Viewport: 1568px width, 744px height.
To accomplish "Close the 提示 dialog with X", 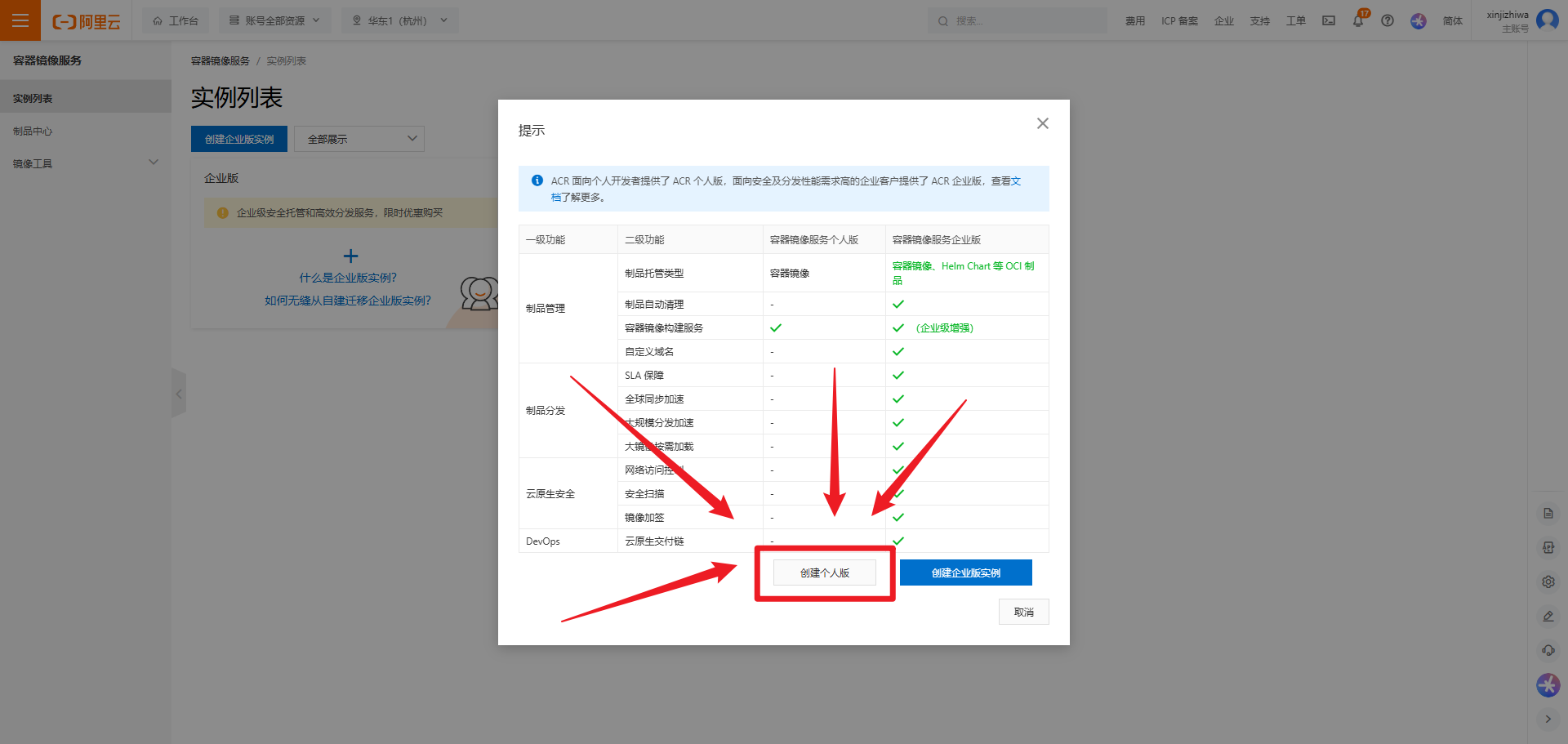I will (x=1043, y=123).
